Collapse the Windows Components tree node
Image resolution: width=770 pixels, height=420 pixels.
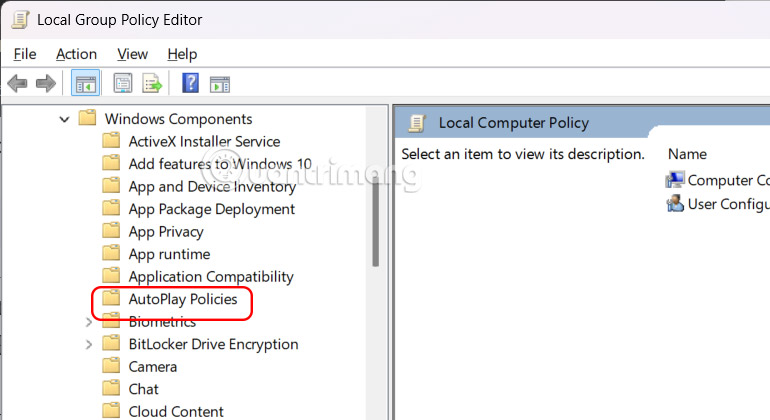click(x=64, y=119)
